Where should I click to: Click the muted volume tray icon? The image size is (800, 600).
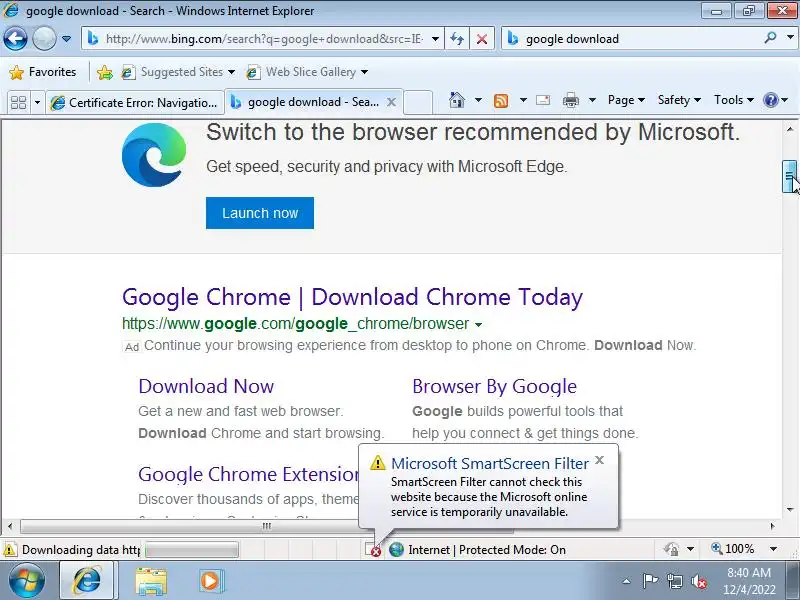coord(698,581)
